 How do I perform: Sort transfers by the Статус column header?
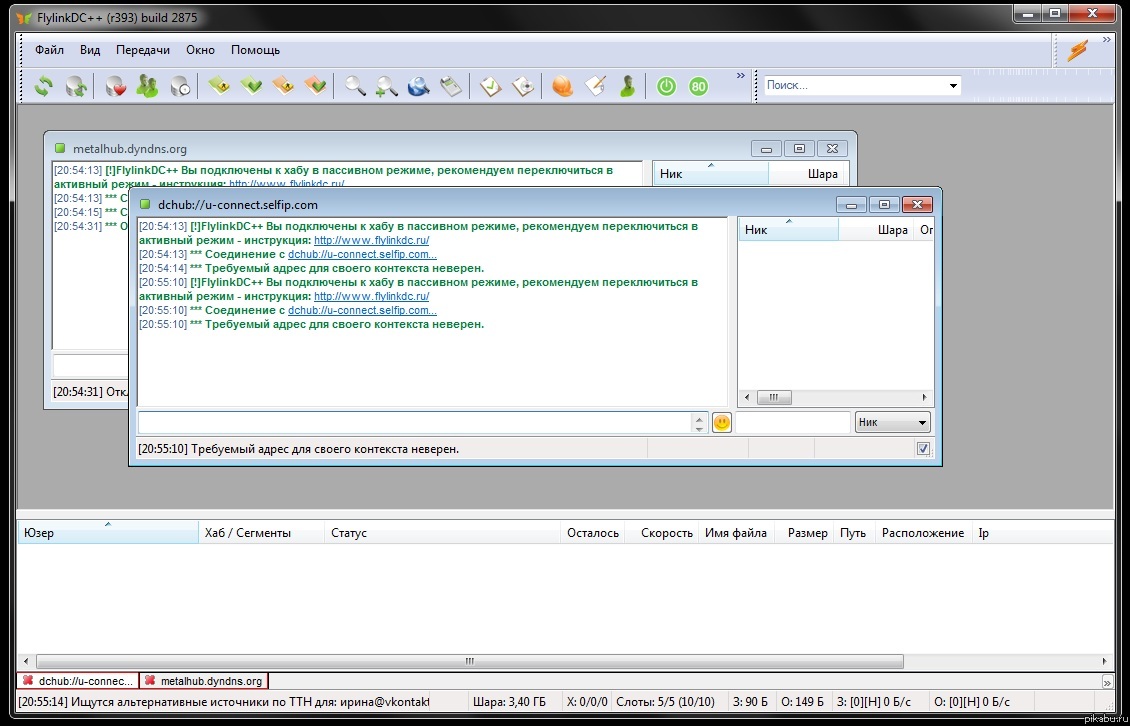point(349,533)
